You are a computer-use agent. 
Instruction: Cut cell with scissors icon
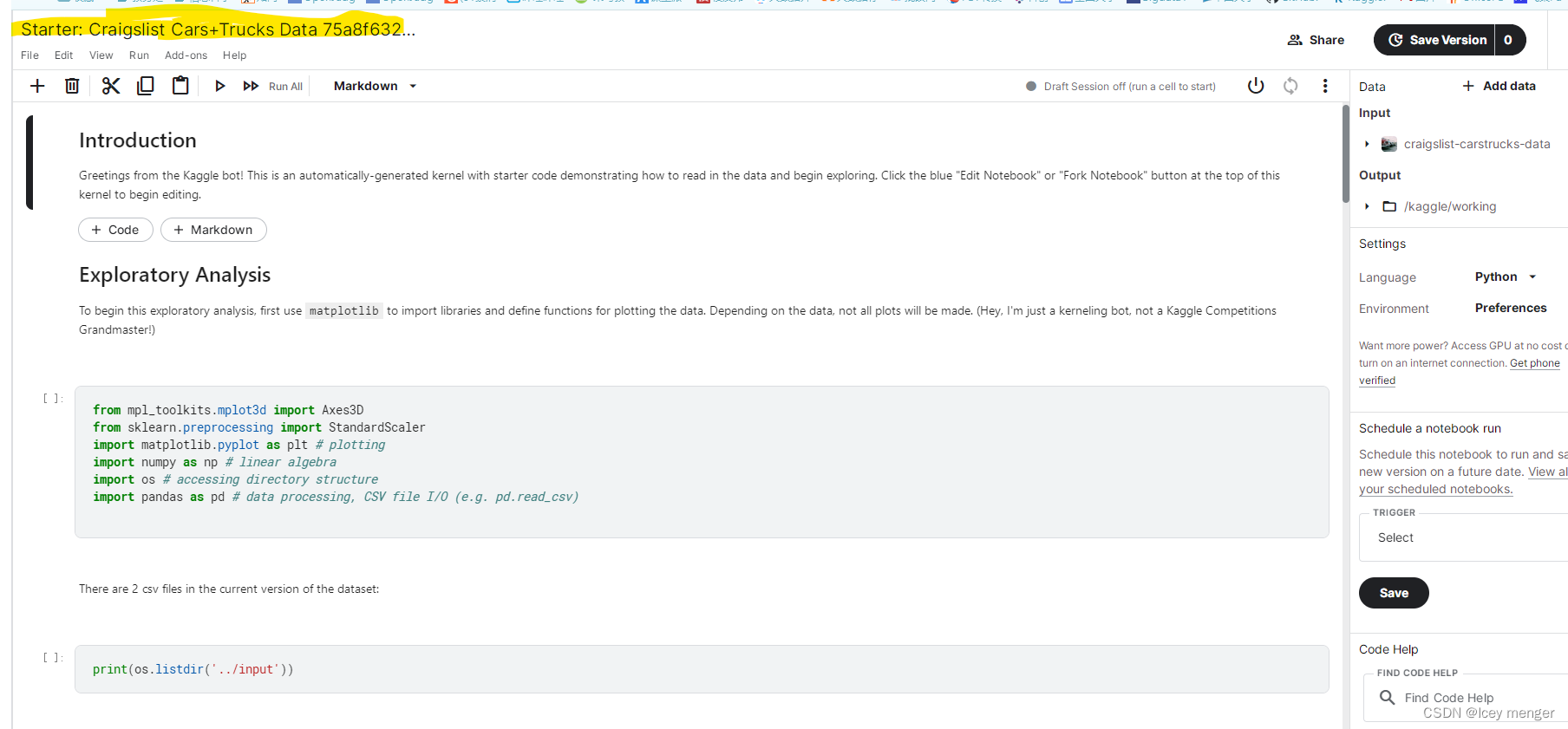[111, 86]
